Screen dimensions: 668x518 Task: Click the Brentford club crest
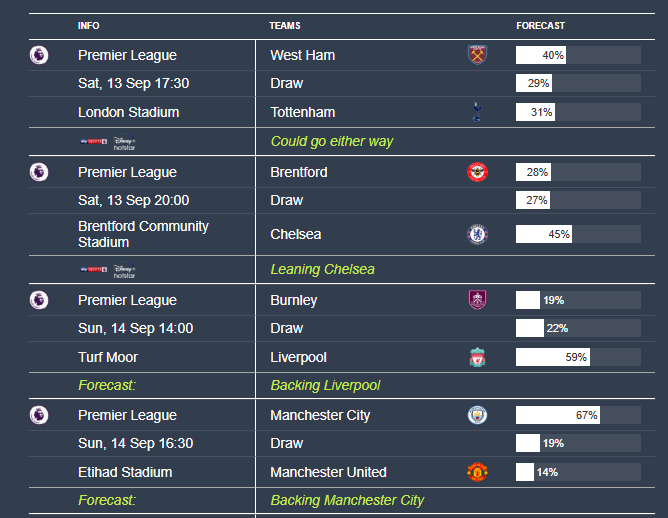[477, 172]
